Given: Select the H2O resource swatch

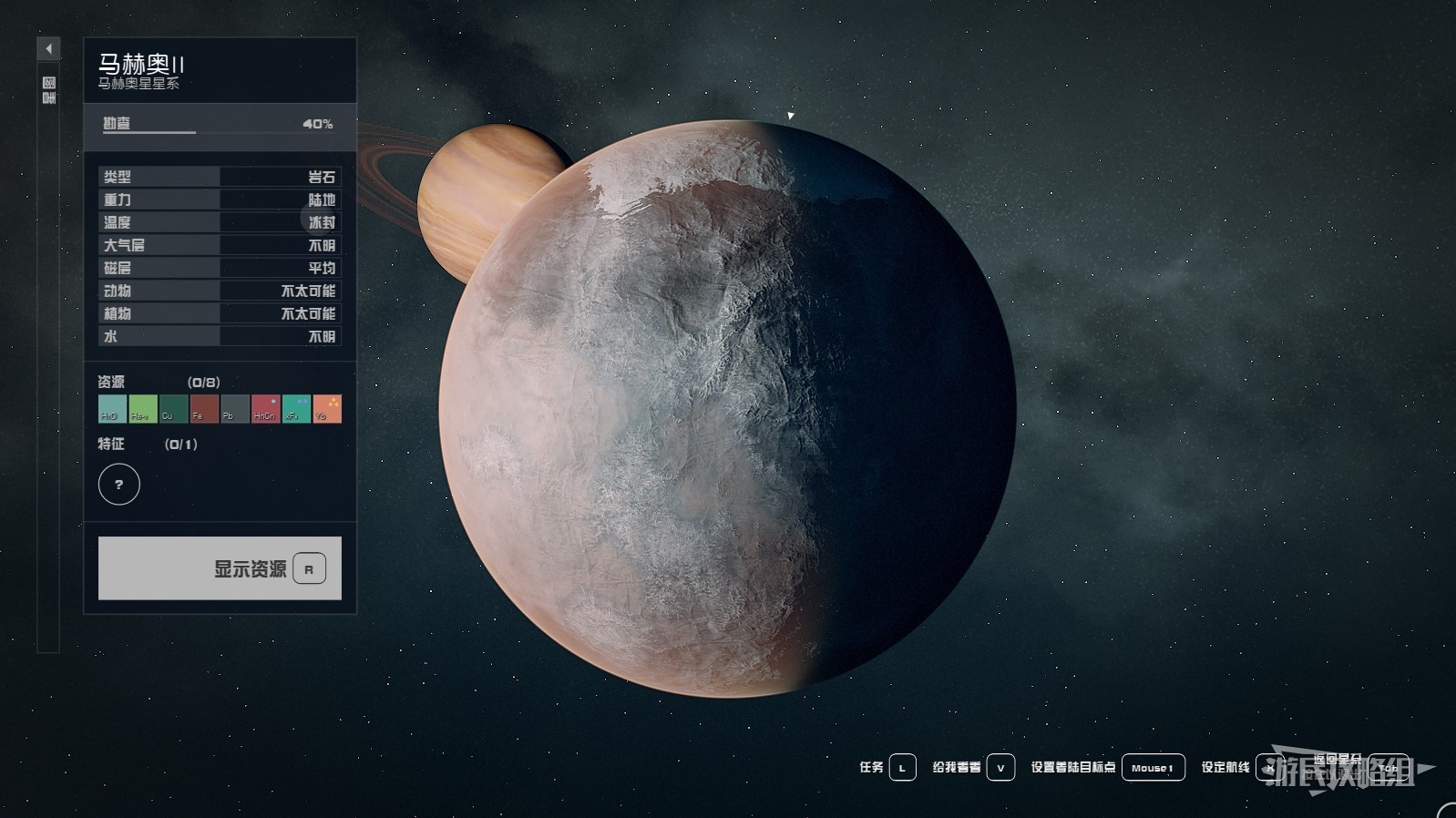Looking at the screenshot, I should (x=112, y=408).
